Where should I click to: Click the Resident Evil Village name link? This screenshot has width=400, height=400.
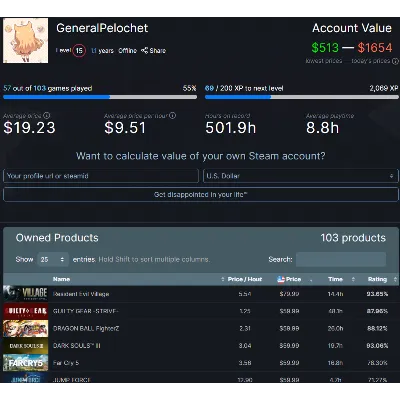pos(81,294)
